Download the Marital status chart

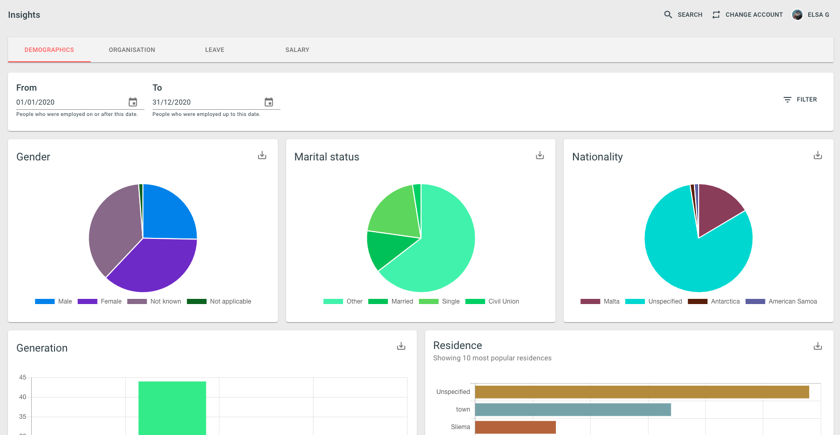(539, 155)
